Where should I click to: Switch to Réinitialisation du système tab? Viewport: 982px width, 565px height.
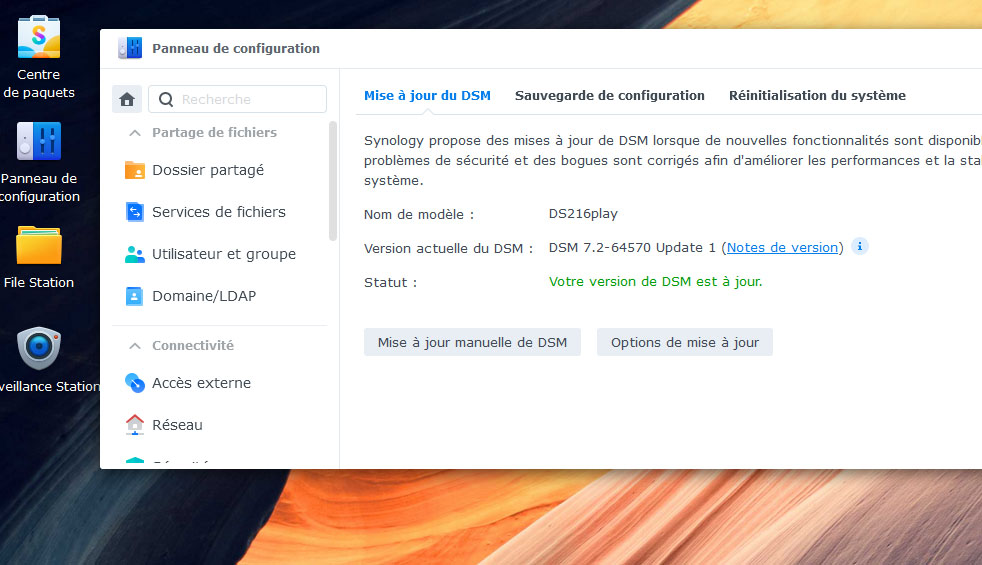817,96
